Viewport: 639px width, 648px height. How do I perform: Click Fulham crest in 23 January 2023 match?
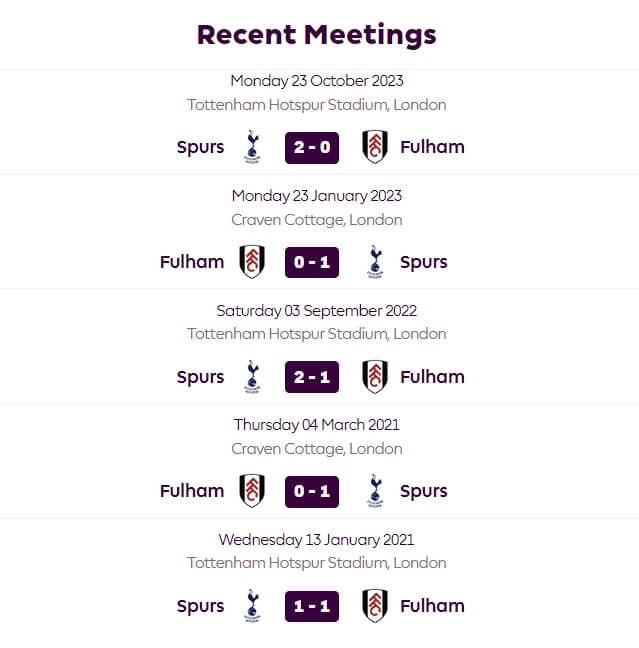pyautogui.click(x=252, y=262)
